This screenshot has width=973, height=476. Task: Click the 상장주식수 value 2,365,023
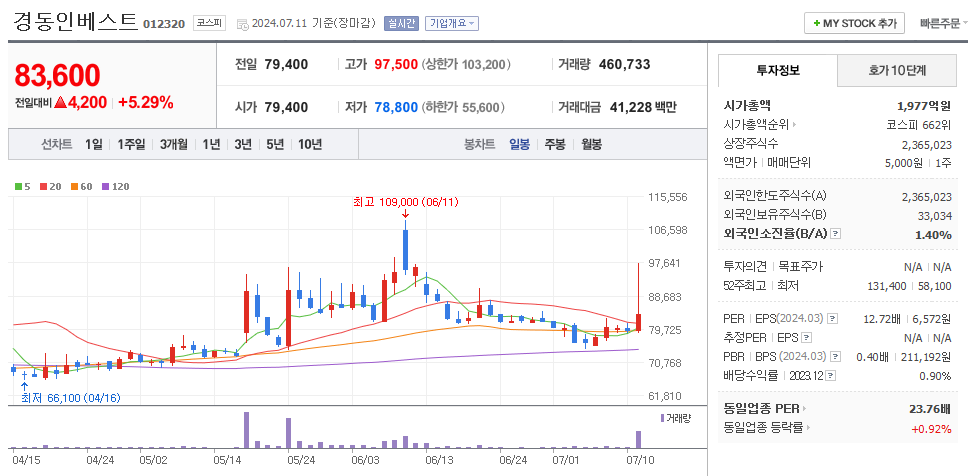coord(926,144)
